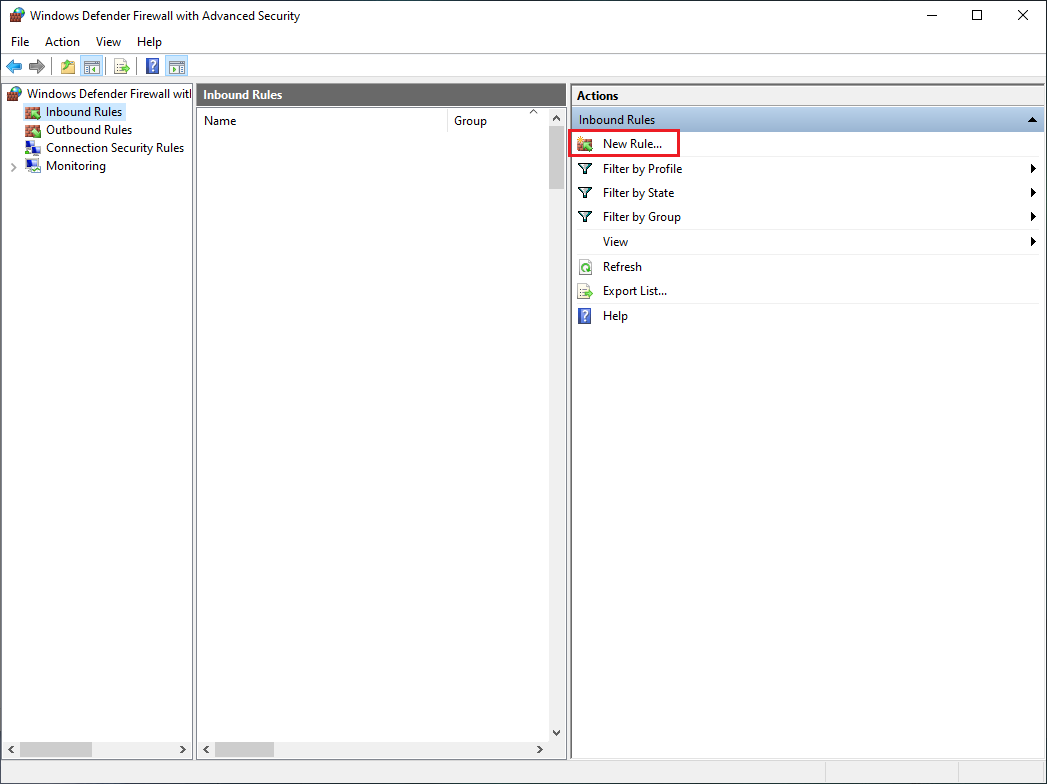Click the Filter by Profile funnel icon
The height and width of the screenshot is (784, 1047).
point(585,169)
